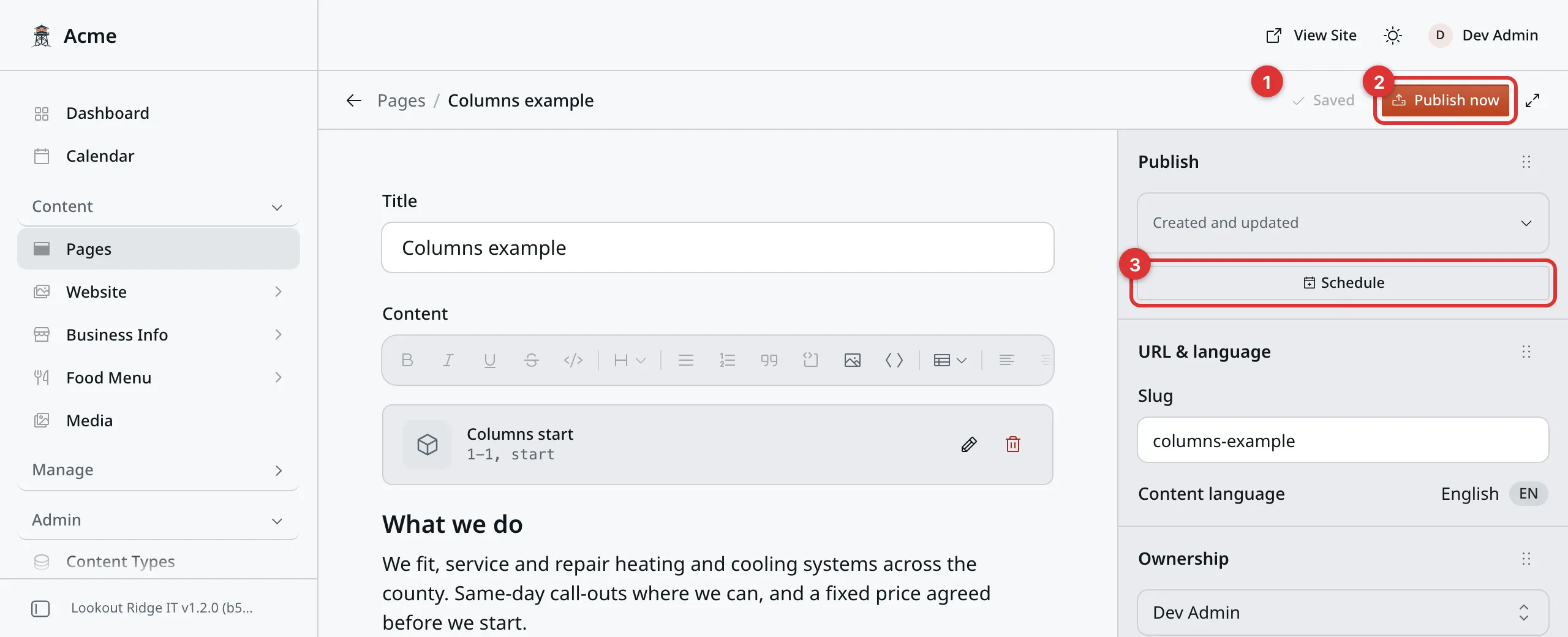This screenshot has height=637, width=1568.
Task: Toggle bold formatting in content toolbar
Action: click(x=407, y=360)
